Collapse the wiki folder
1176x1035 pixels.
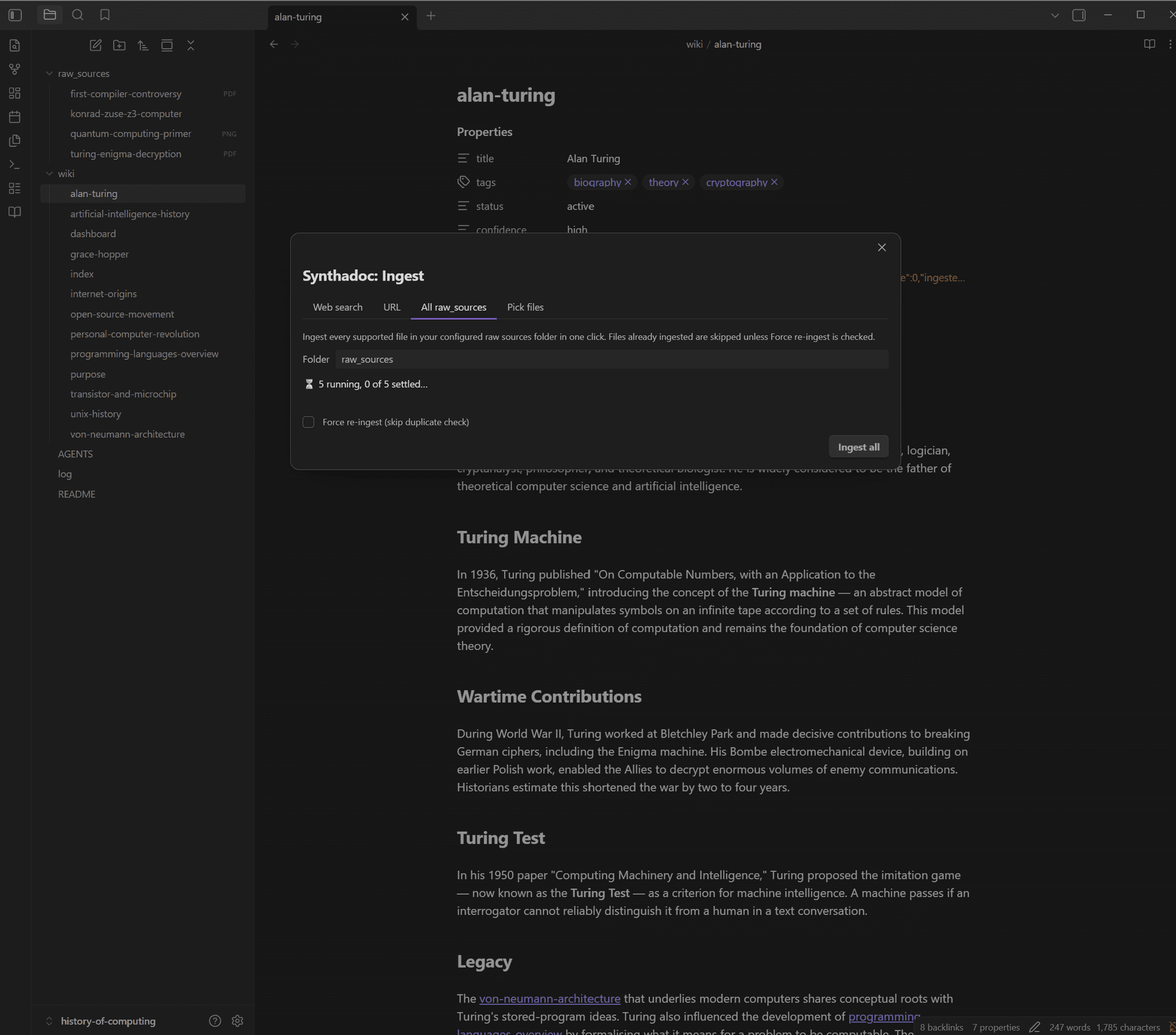point(50,173)
